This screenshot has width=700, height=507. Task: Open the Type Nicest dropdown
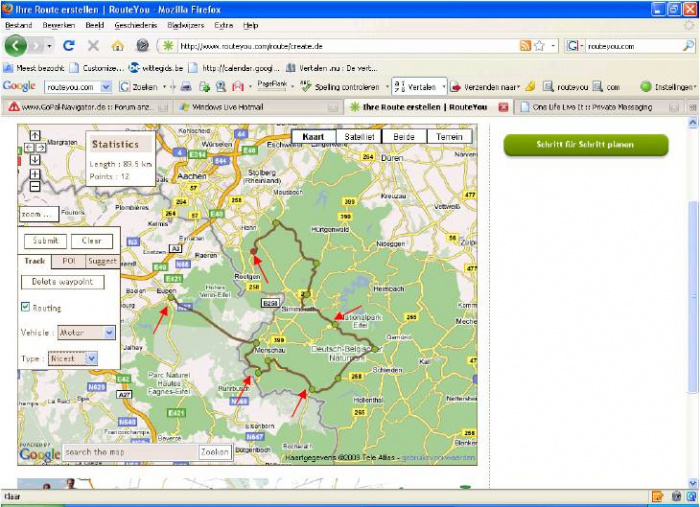(x=91, y=358)
